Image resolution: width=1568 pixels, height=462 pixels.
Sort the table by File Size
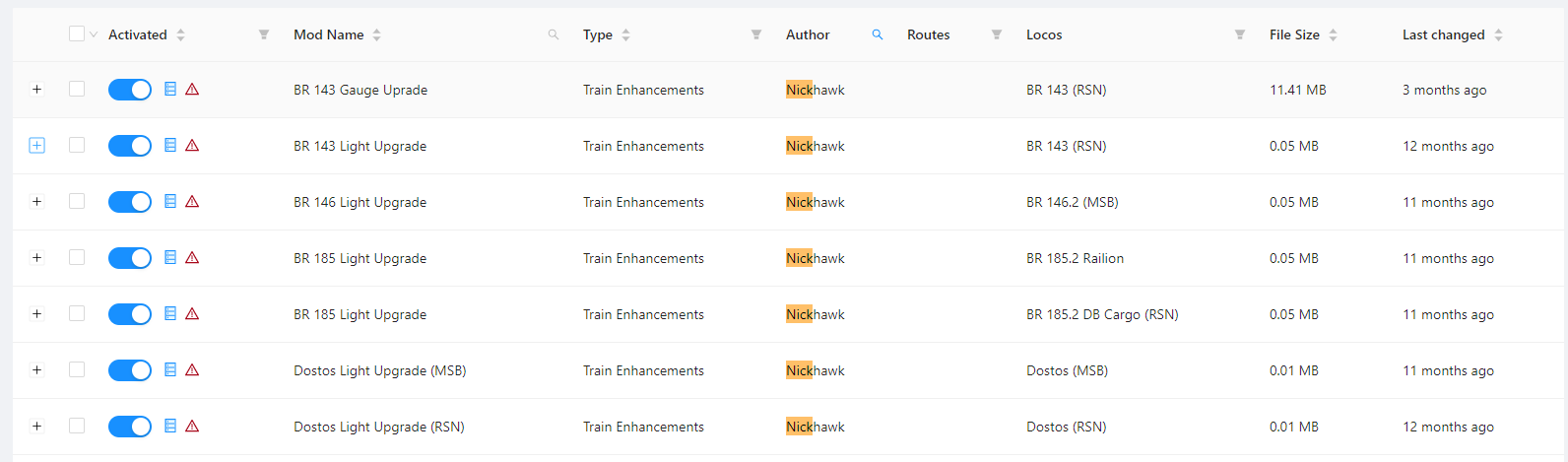coord(1333,34)
